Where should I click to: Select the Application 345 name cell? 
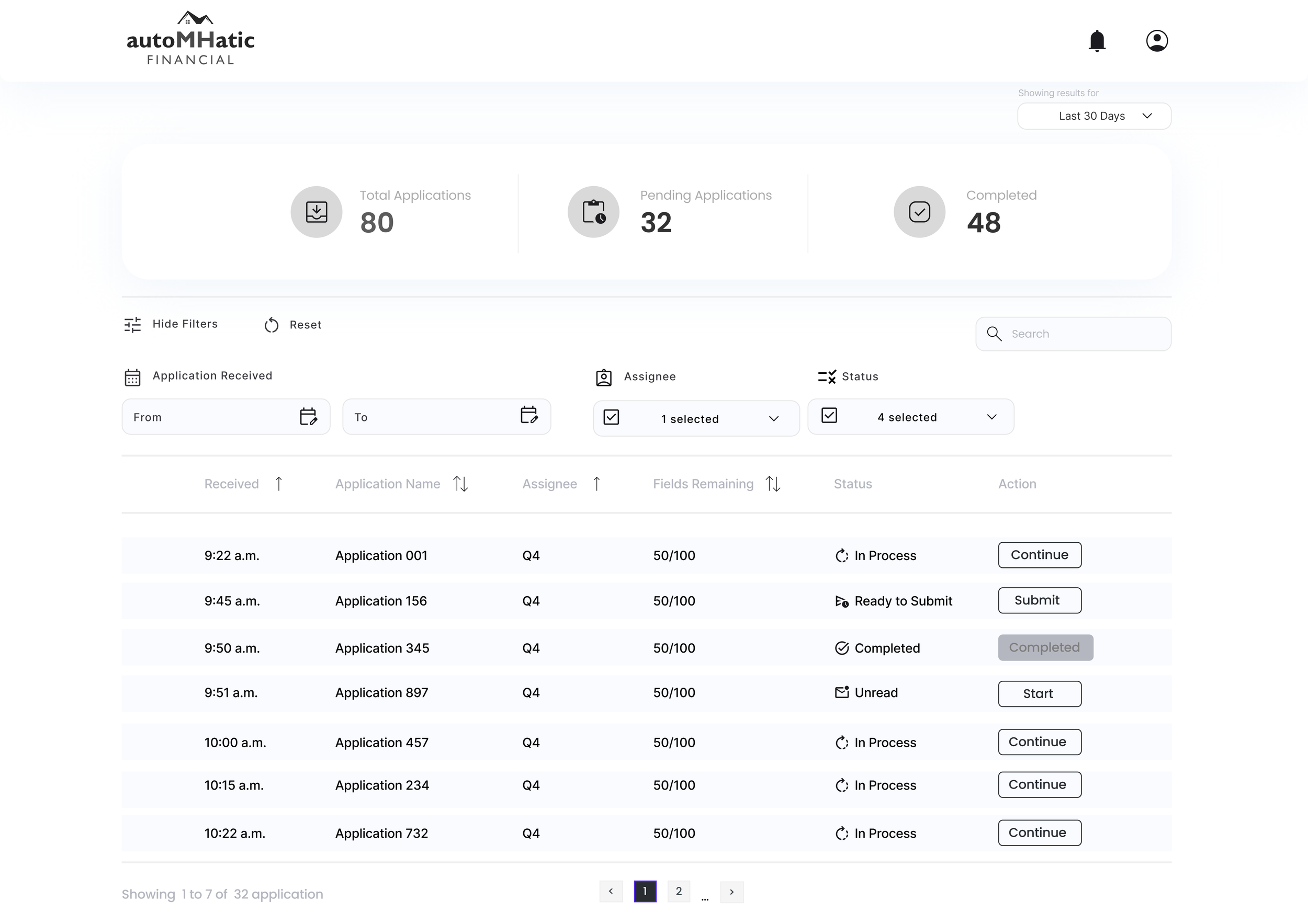382,648
